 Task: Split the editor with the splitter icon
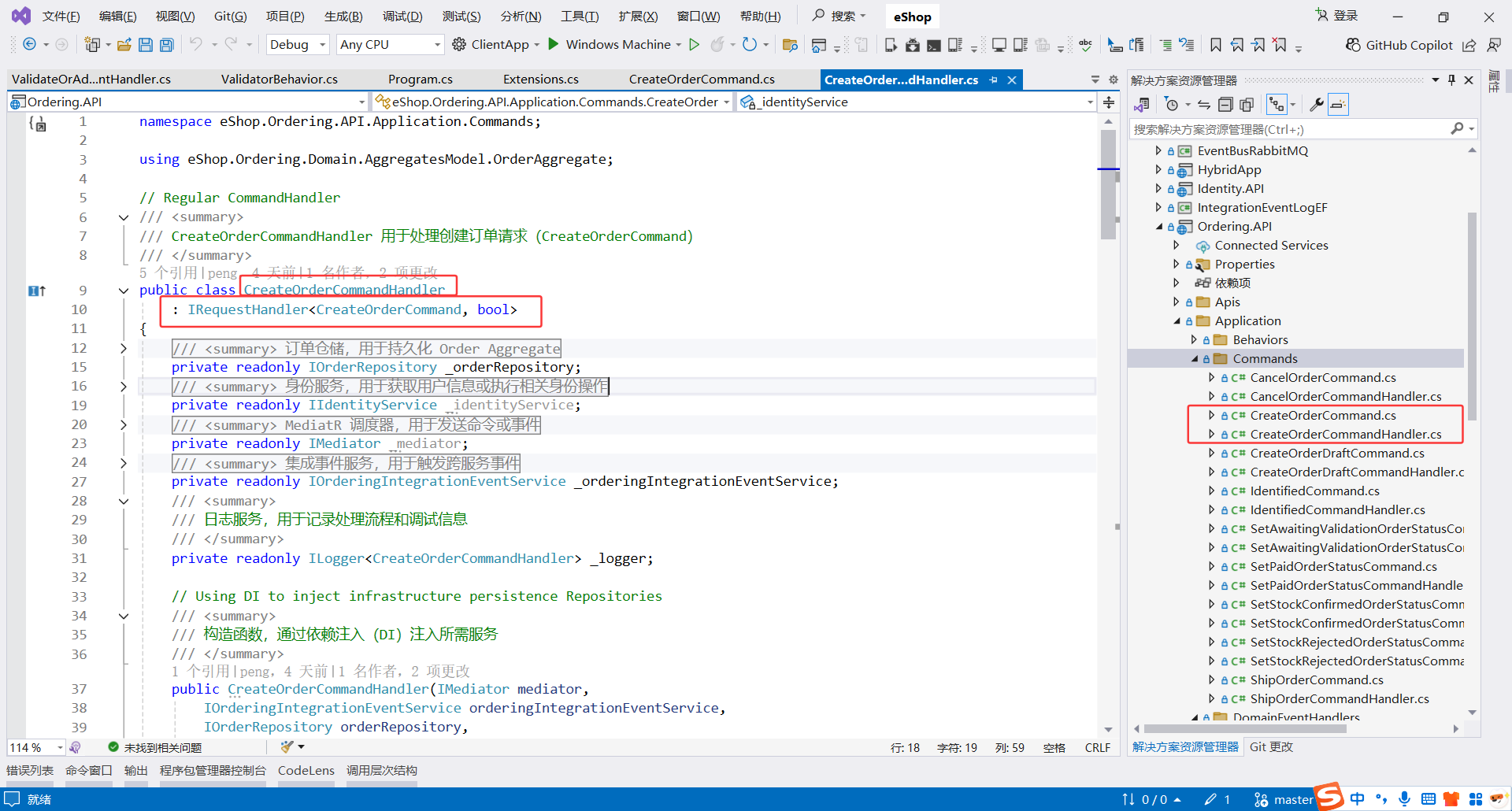(1109, 102)
